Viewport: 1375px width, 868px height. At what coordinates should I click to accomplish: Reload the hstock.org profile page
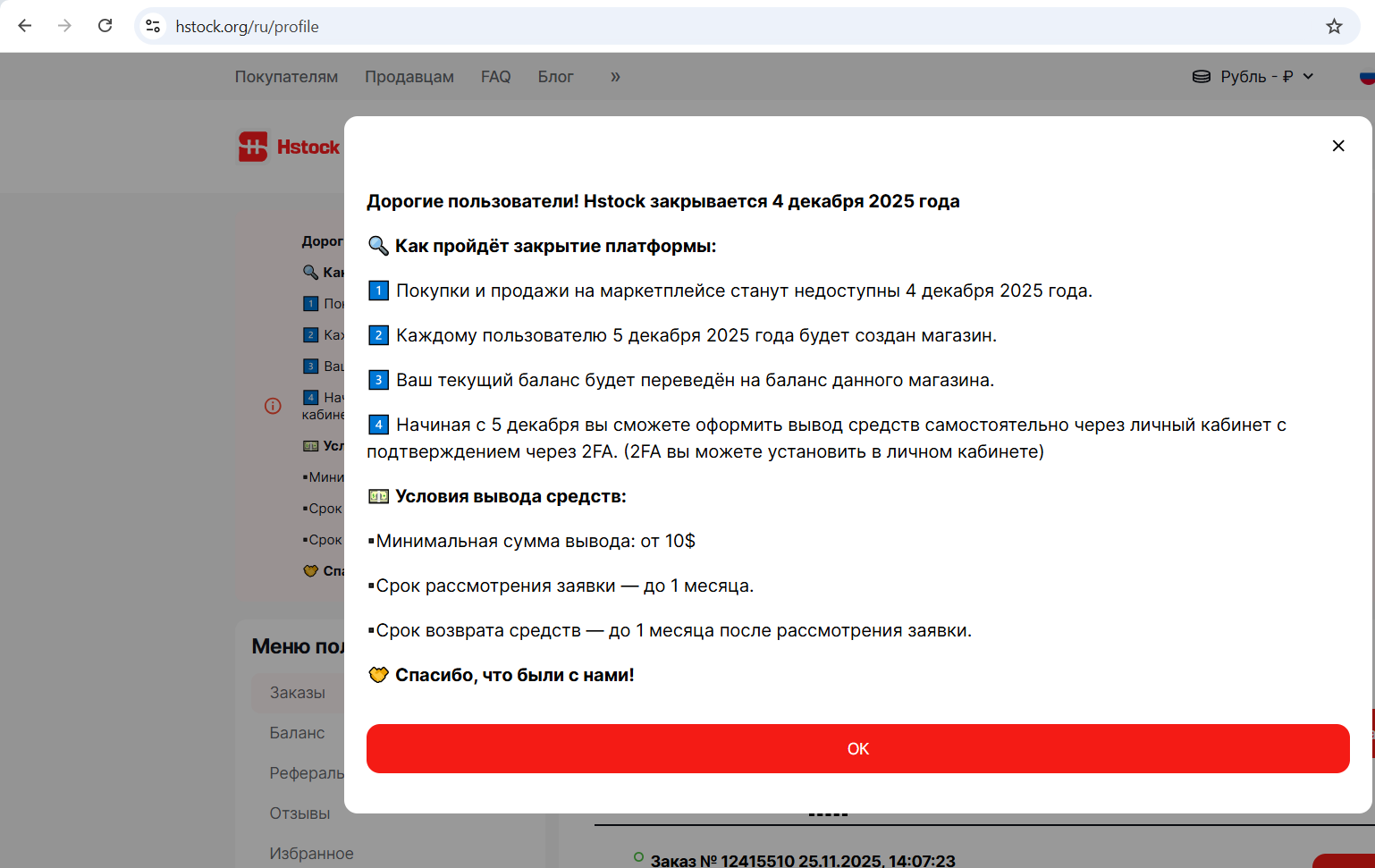(105, 26)
